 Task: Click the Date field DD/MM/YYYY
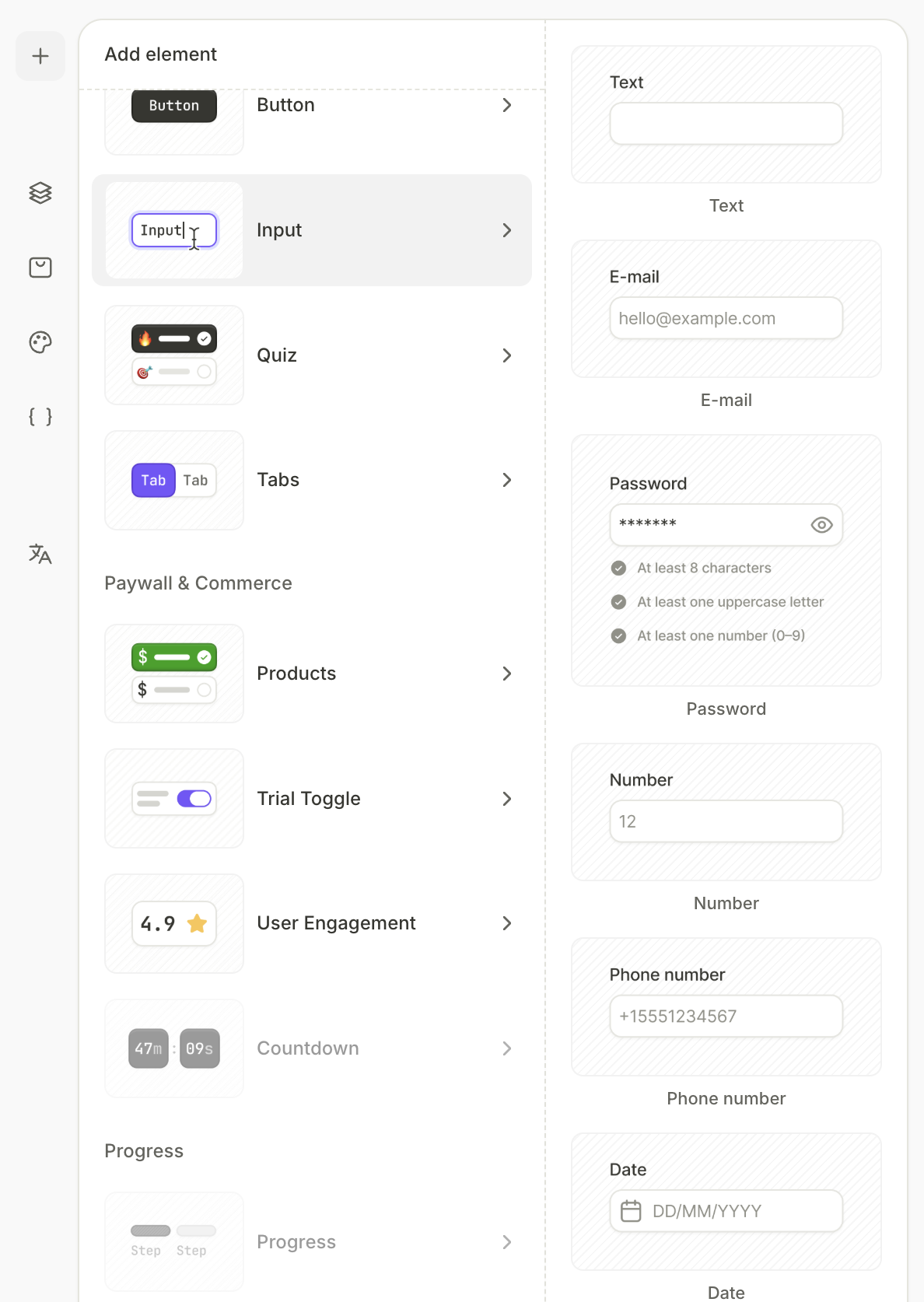(726, 1211)
